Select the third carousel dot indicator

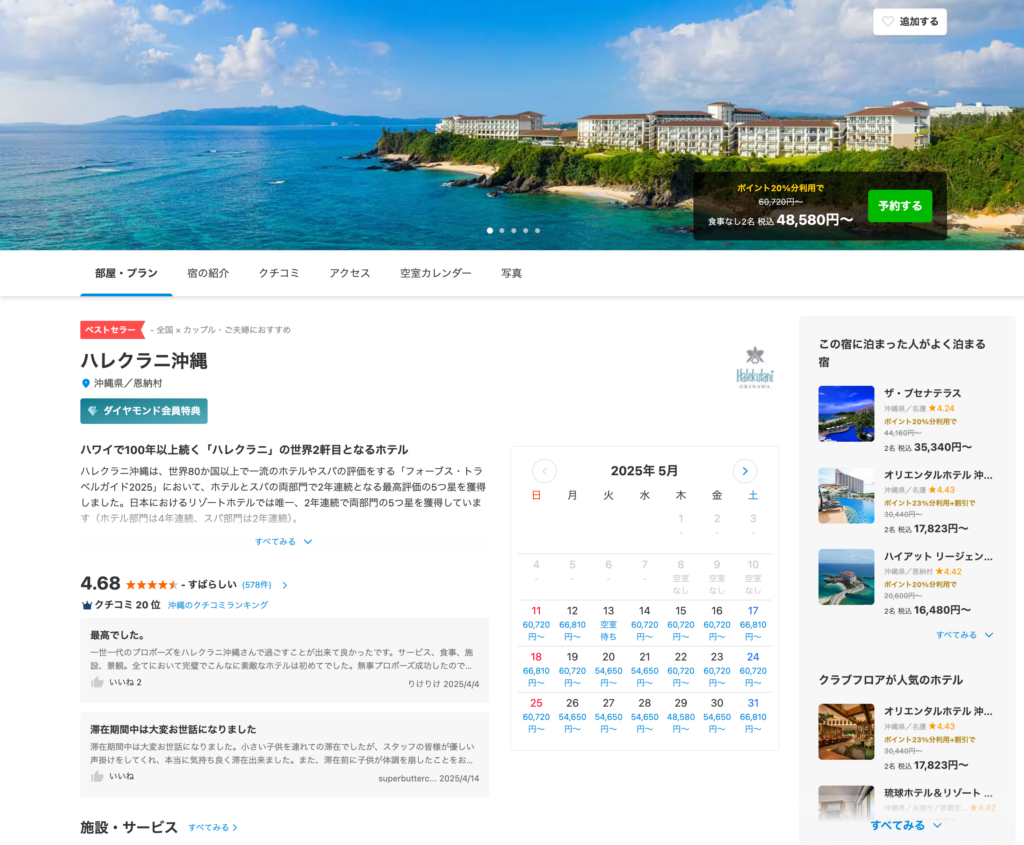[514, 231]
